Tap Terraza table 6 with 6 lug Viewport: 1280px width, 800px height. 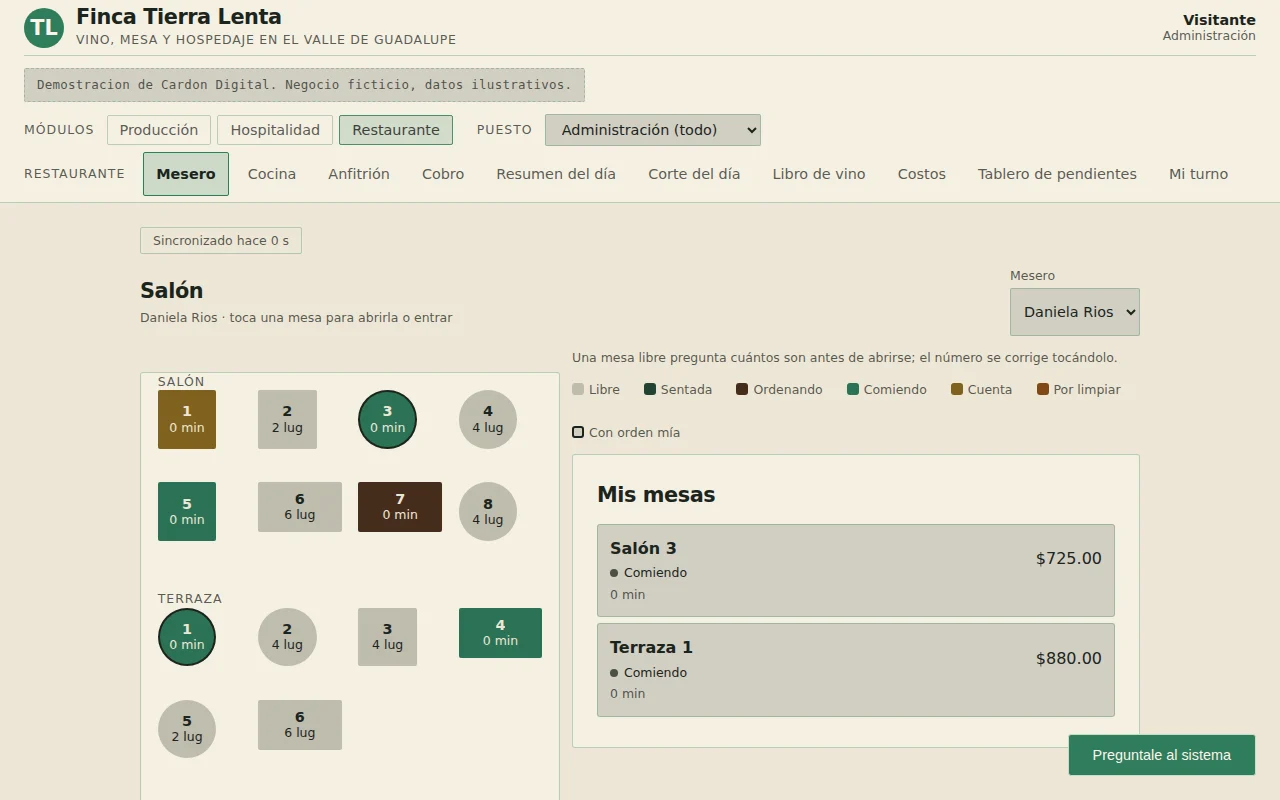(x=300, y=725)
